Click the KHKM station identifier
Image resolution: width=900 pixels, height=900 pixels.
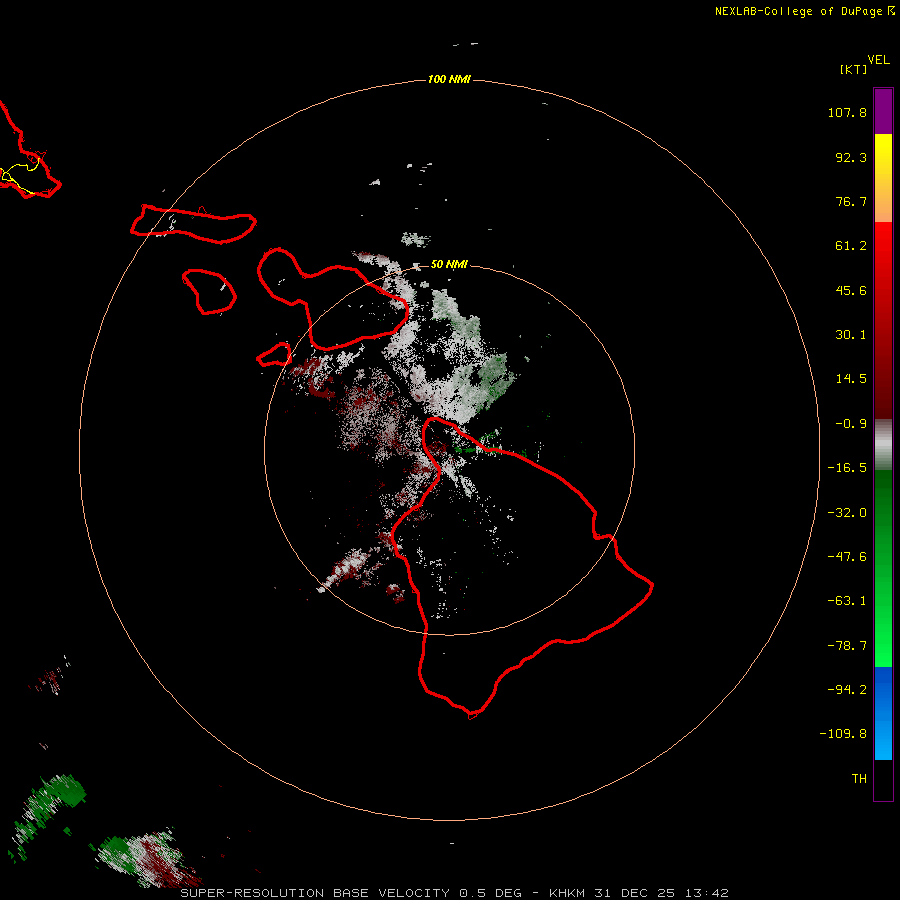567,893
